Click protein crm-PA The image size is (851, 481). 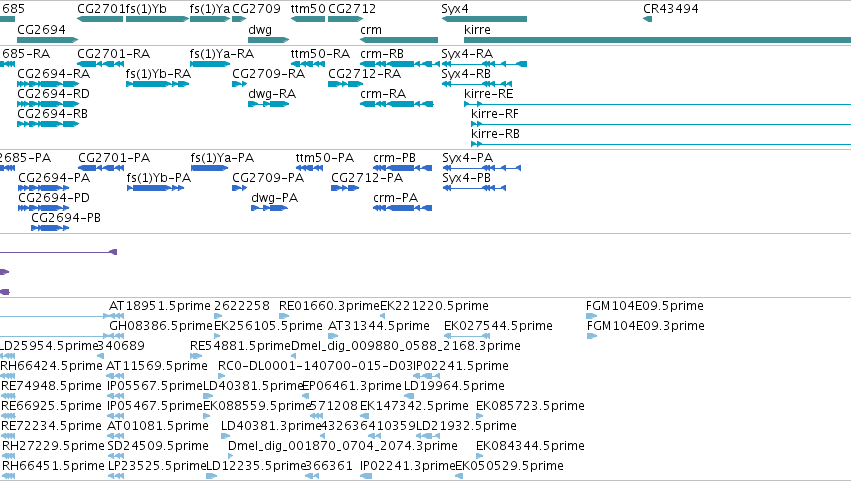[x=403, y=208]
